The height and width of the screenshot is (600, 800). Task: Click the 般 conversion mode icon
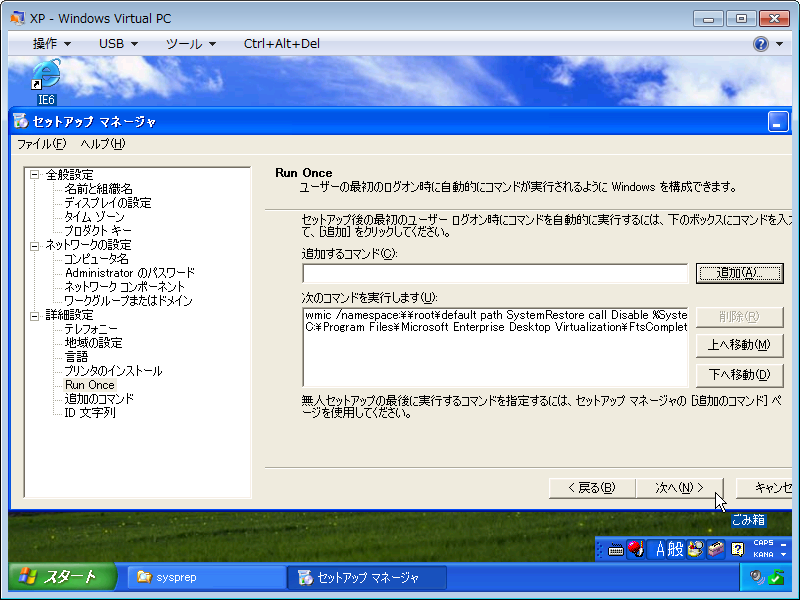point(676,549)
